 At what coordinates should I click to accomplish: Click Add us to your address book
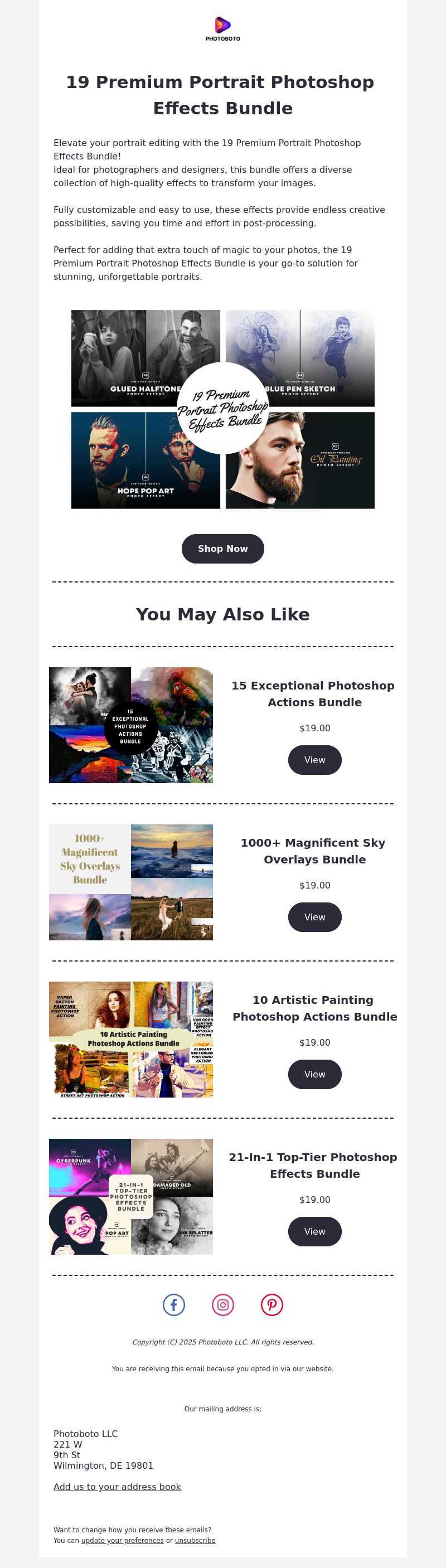point(117,1487)
